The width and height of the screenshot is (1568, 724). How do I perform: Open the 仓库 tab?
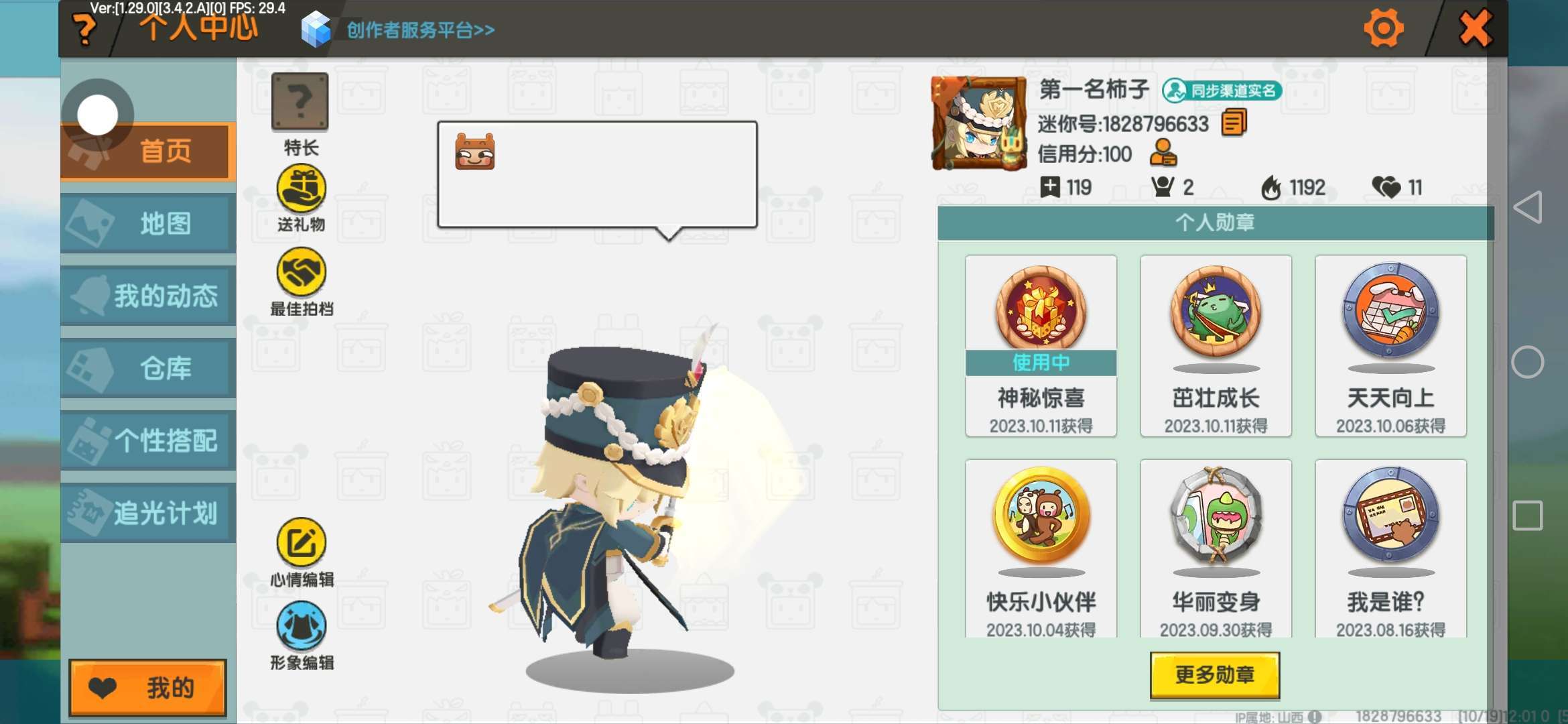pos(147,369)
